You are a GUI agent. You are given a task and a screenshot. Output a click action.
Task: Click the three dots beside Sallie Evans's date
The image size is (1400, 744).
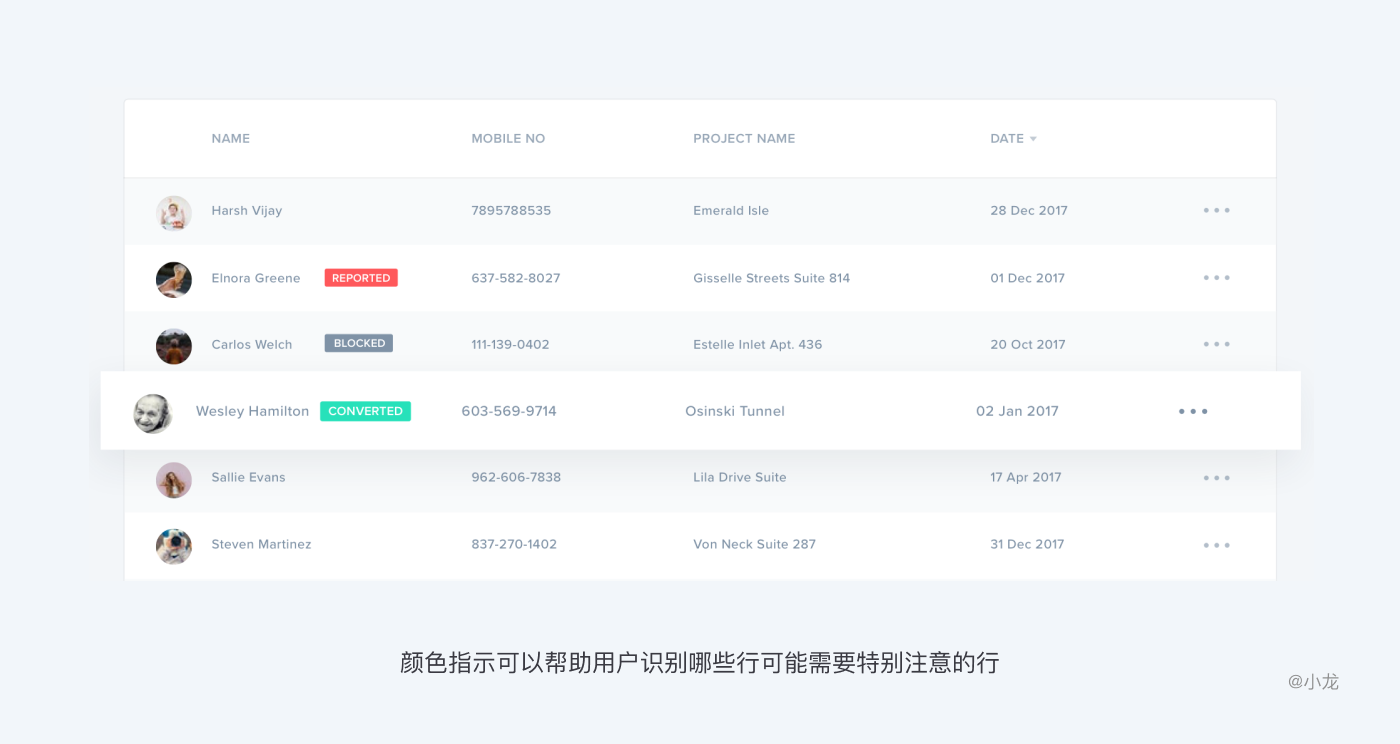point(1216,478)
